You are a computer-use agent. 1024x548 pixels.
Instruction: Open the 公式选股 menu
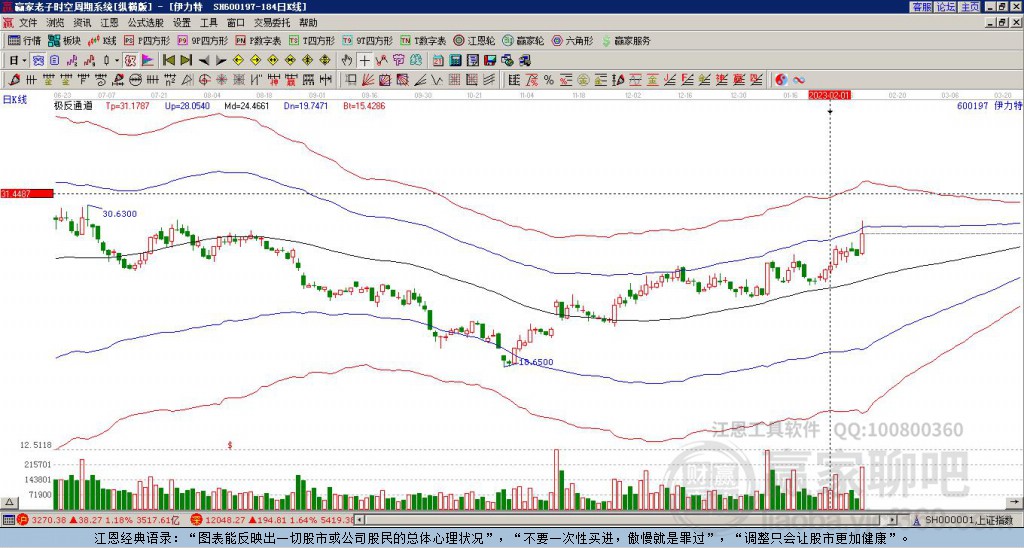146,23
